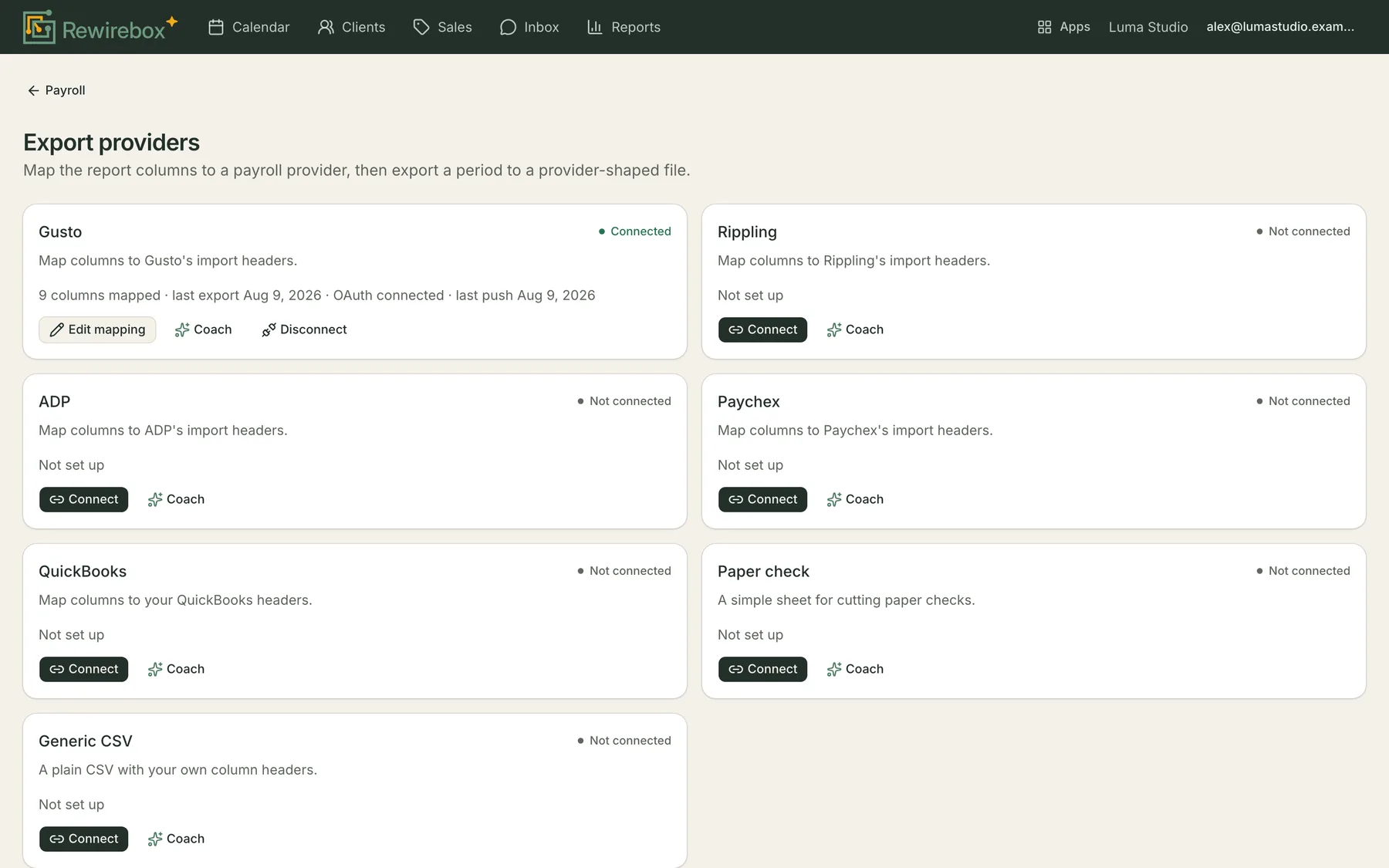
Task: Click the Generic CSV card title
Action: click(x=86, y=741)
